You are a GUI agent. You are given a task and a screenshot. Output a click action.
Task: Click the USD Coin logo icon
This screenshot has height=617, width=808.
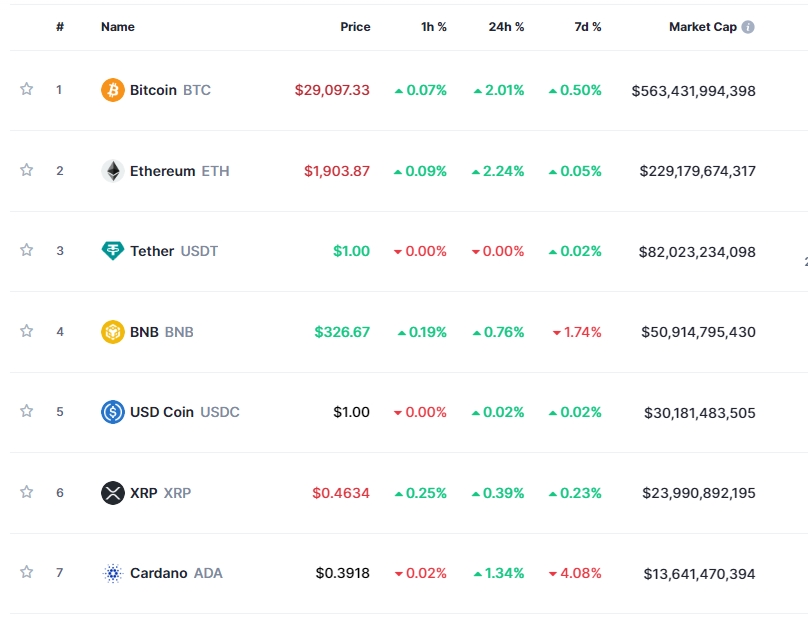pyautogui.click(x=113, y=412)
